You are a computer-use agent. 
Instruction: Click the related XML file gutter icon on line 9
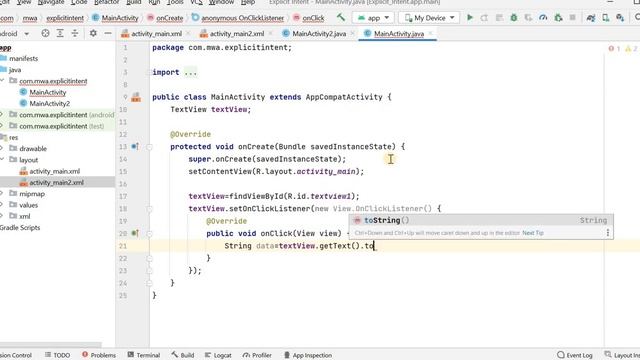136,97
